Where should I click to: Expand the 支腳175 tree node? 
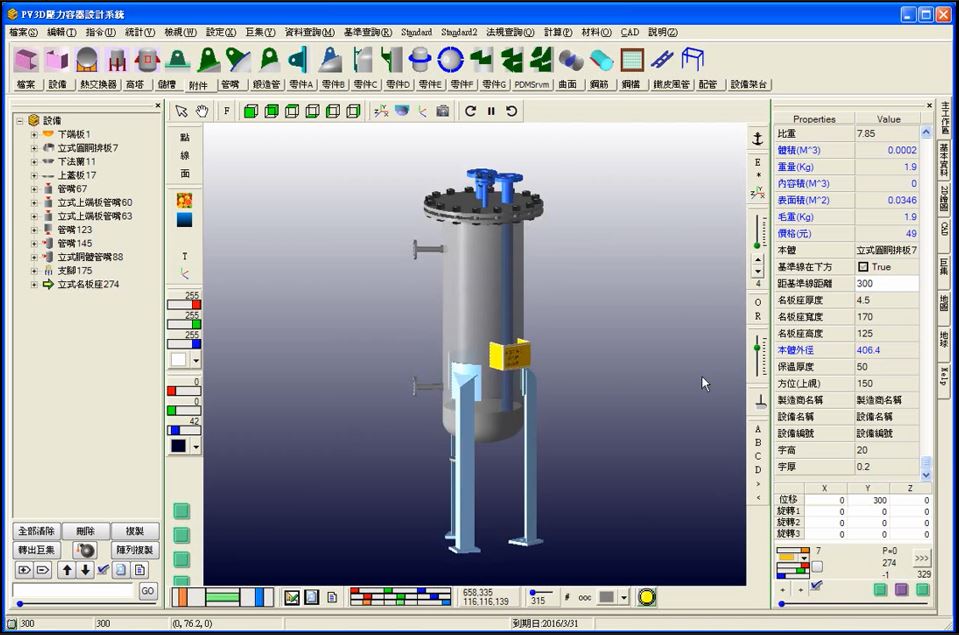tap(34, 270)
